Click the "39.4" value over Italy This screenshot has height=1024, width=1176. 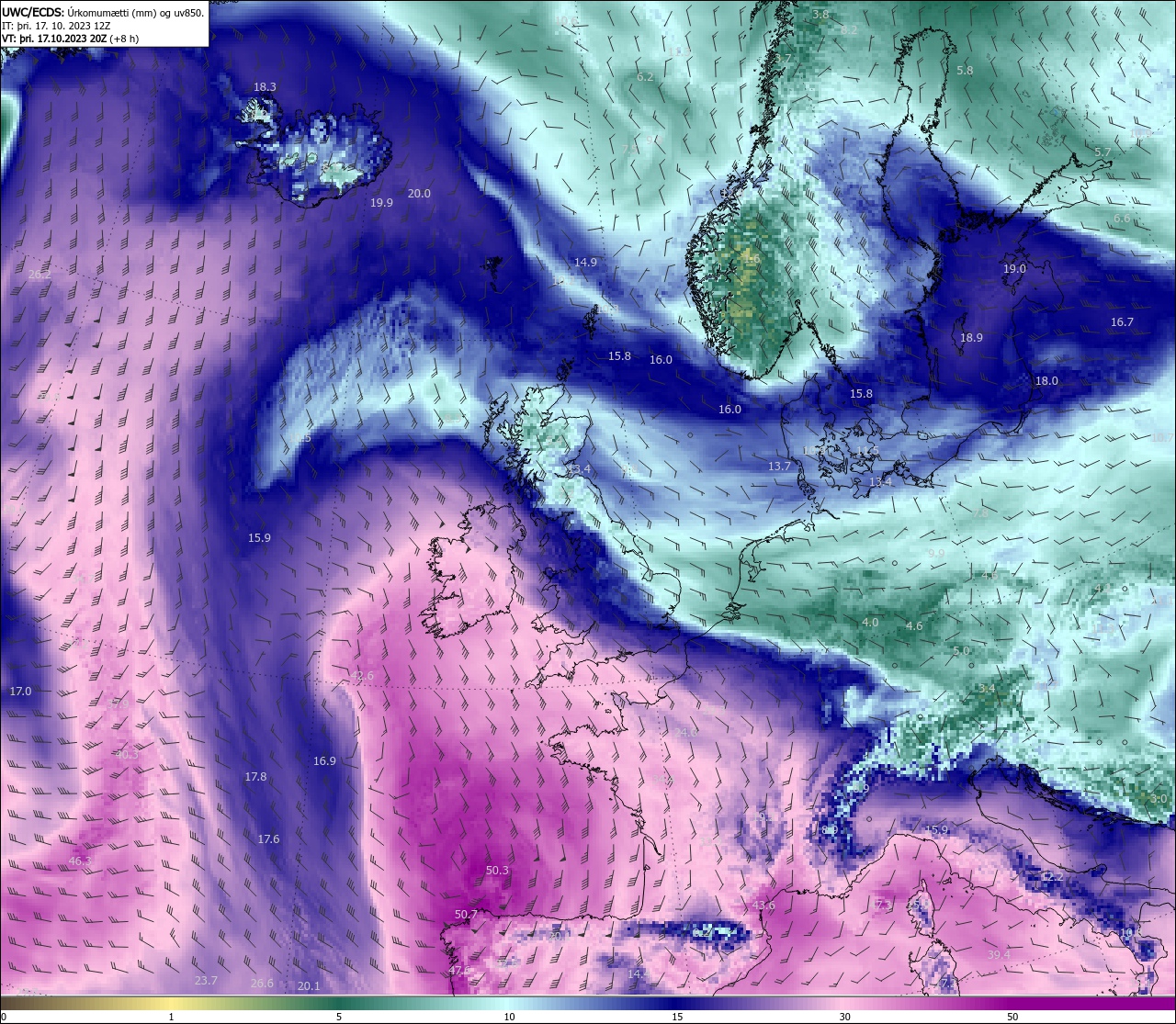point(999,955)
